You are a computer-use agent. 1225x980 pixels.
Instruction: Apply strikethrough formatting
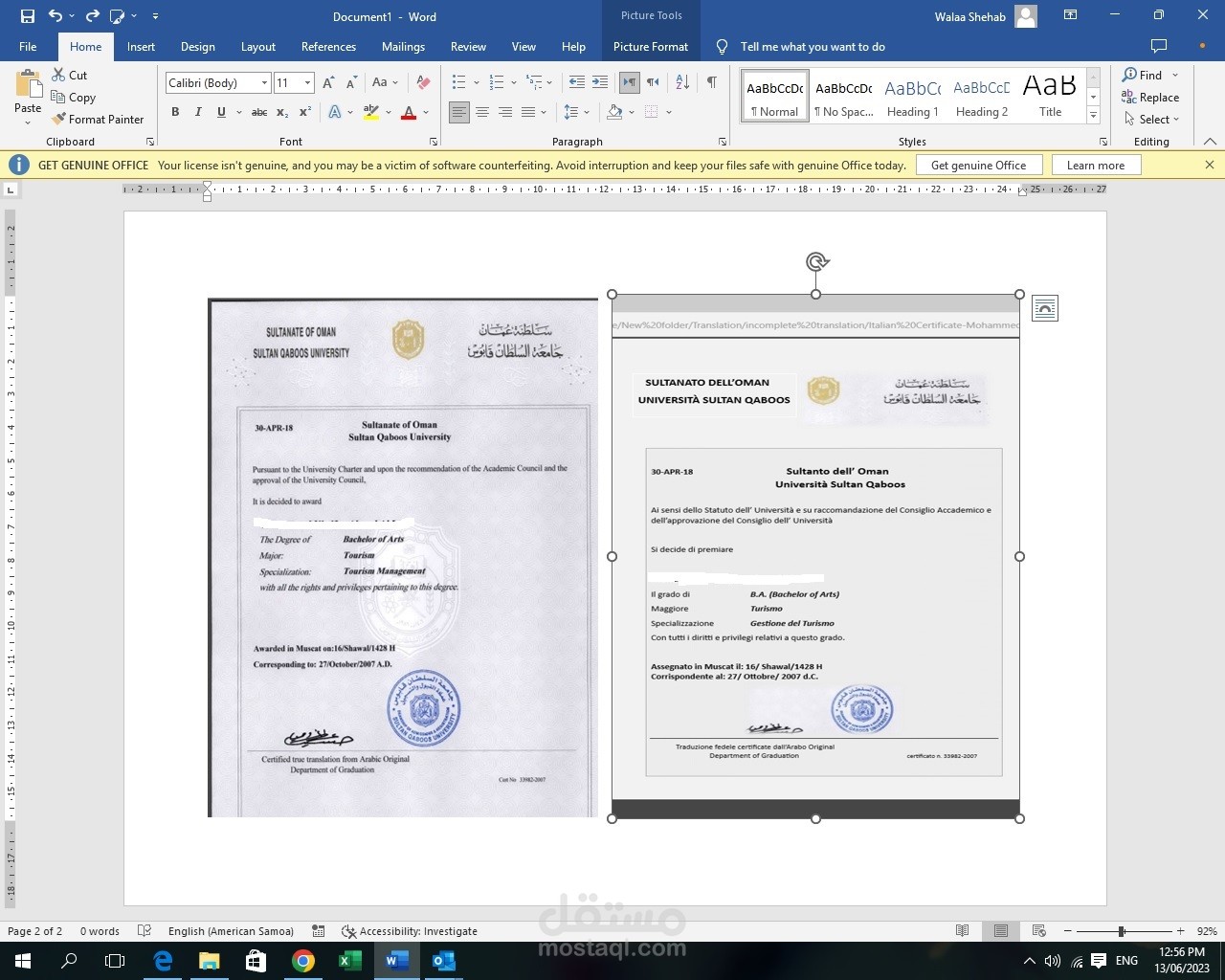[x=258, y=112]
